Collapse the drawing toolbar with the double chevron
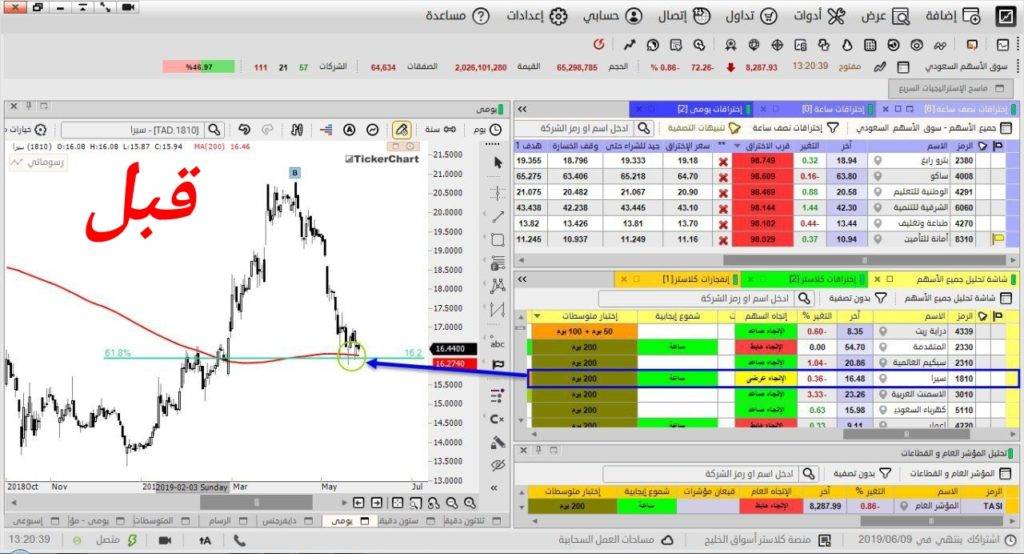Screen dimensions: 1024x554 tap(494, 487)
